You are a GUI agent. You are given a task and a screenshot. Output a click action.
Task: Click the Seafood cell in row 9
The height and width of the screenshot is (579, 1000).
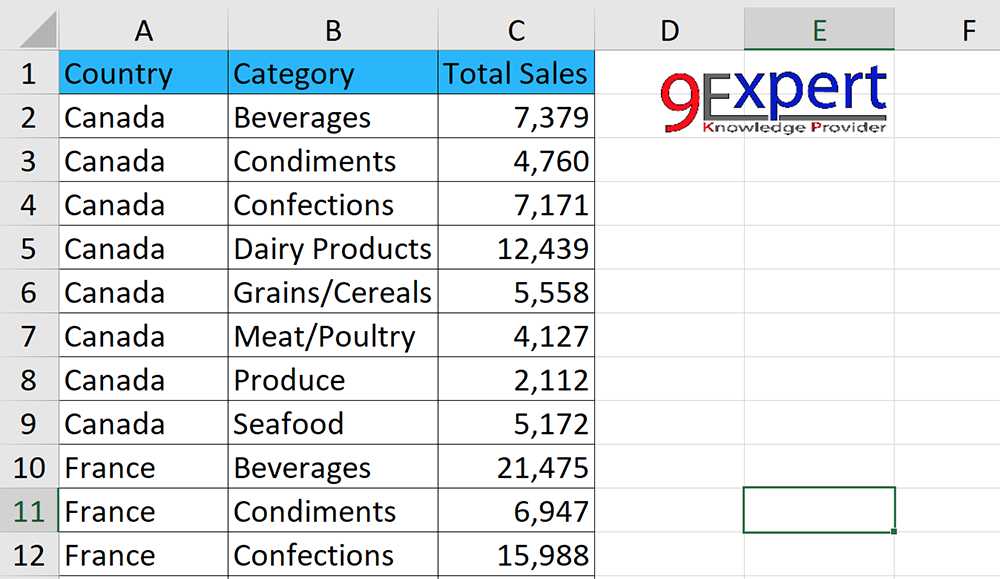click(333, 423)
